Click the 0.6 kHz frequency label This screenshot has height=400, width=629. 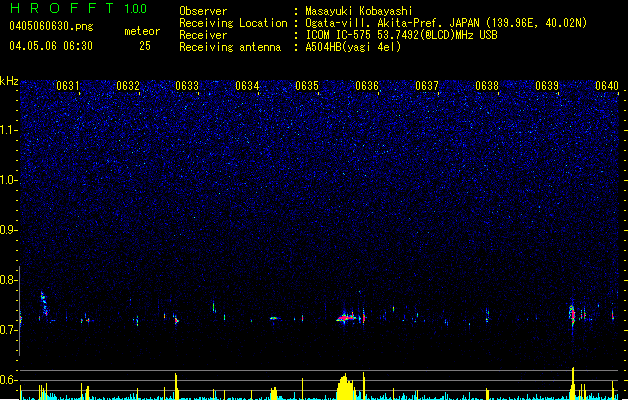(x=8, y=380)
